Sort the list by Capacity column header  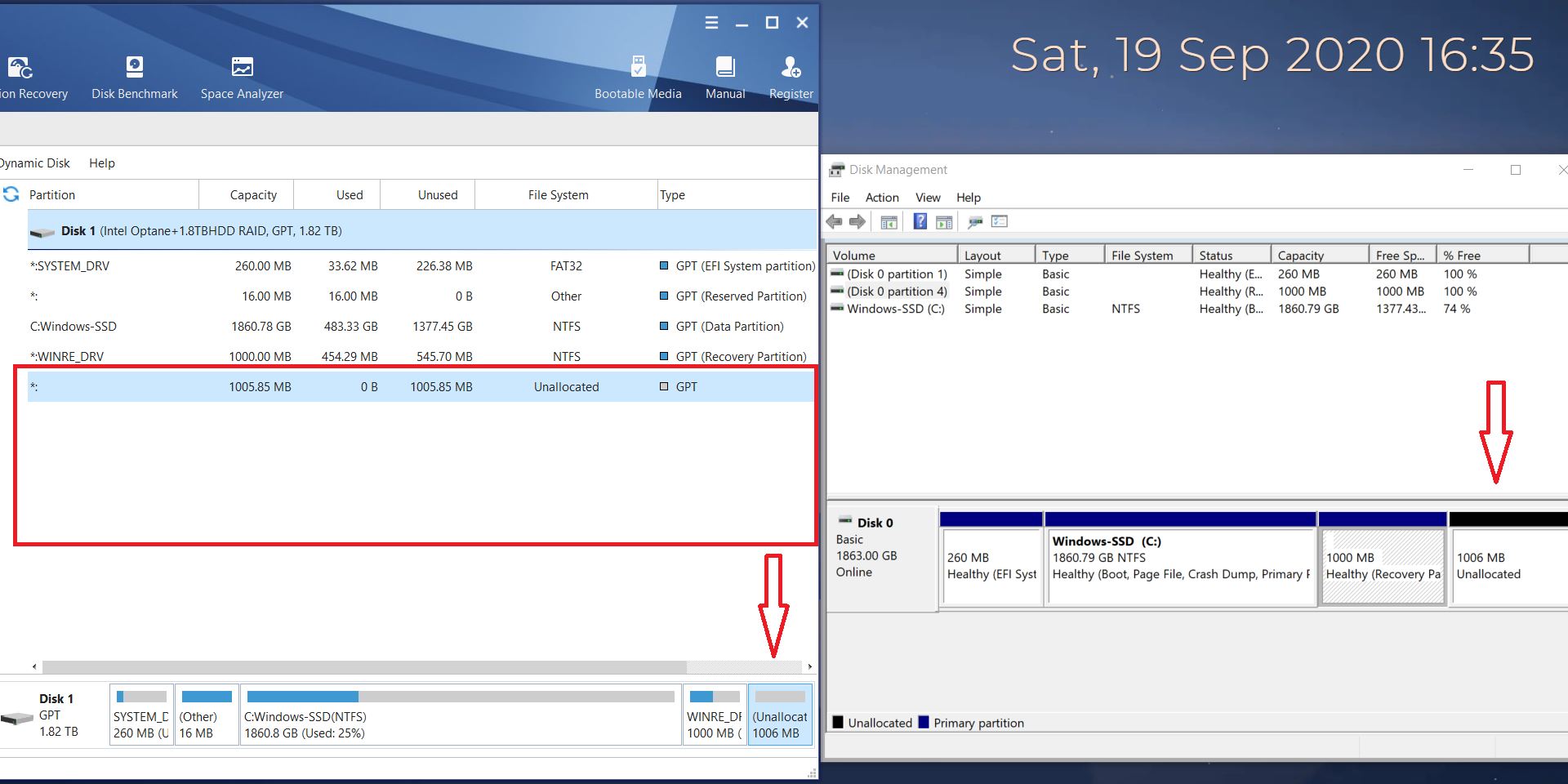coord(253,195)
